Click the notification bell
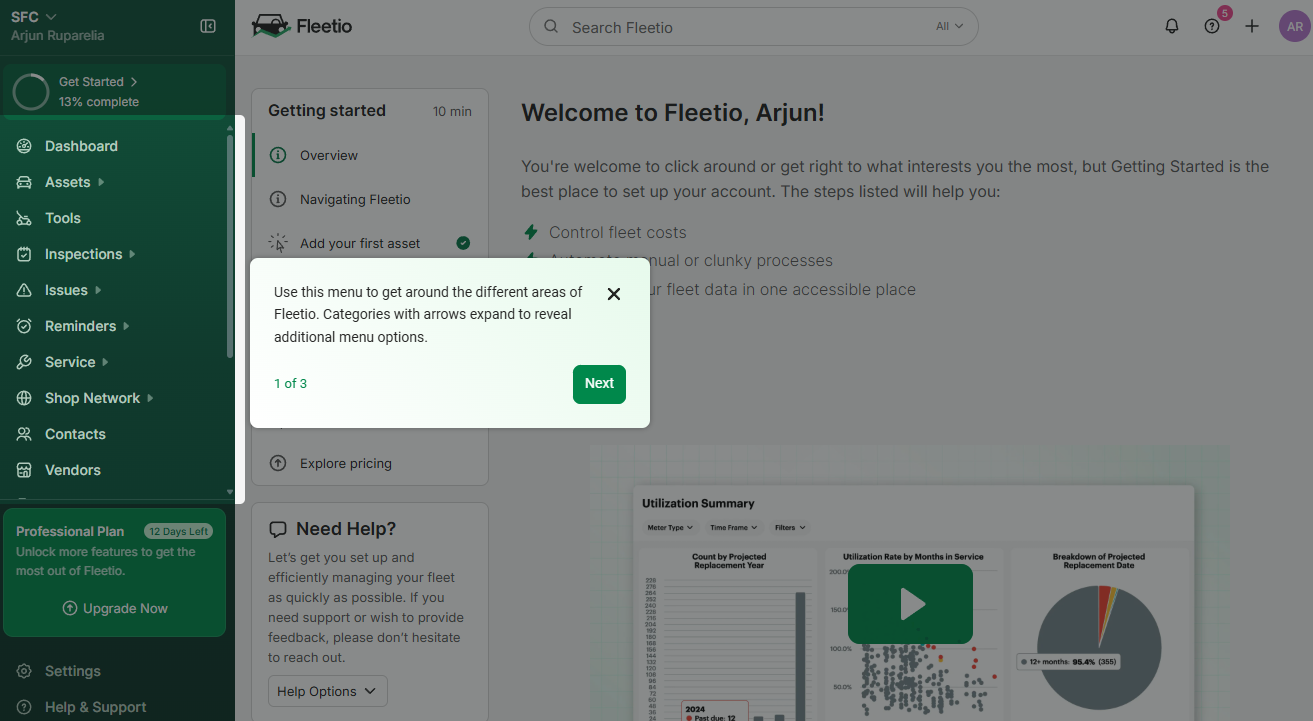 [1171, 26]
